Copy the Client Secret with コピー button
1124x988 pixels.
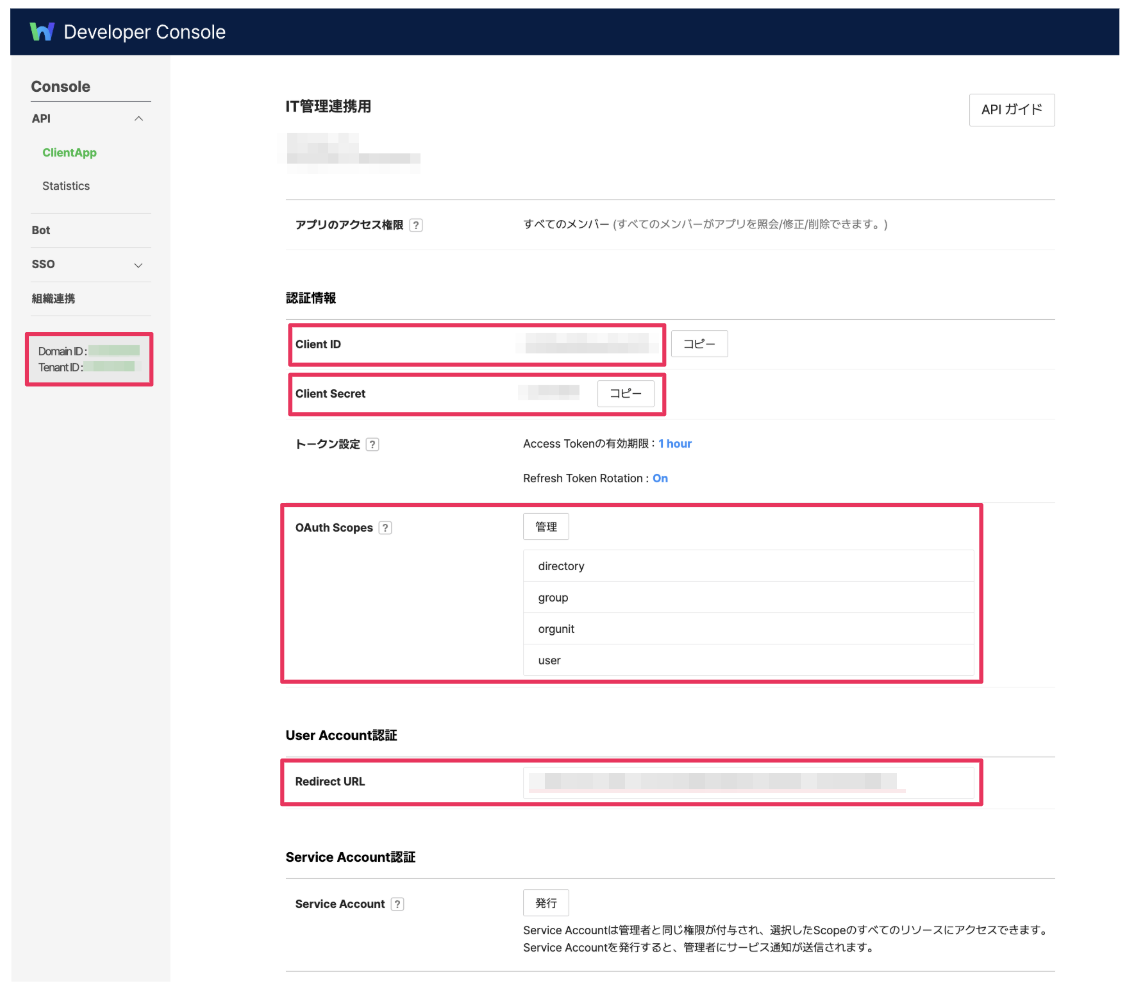(626, 394)
